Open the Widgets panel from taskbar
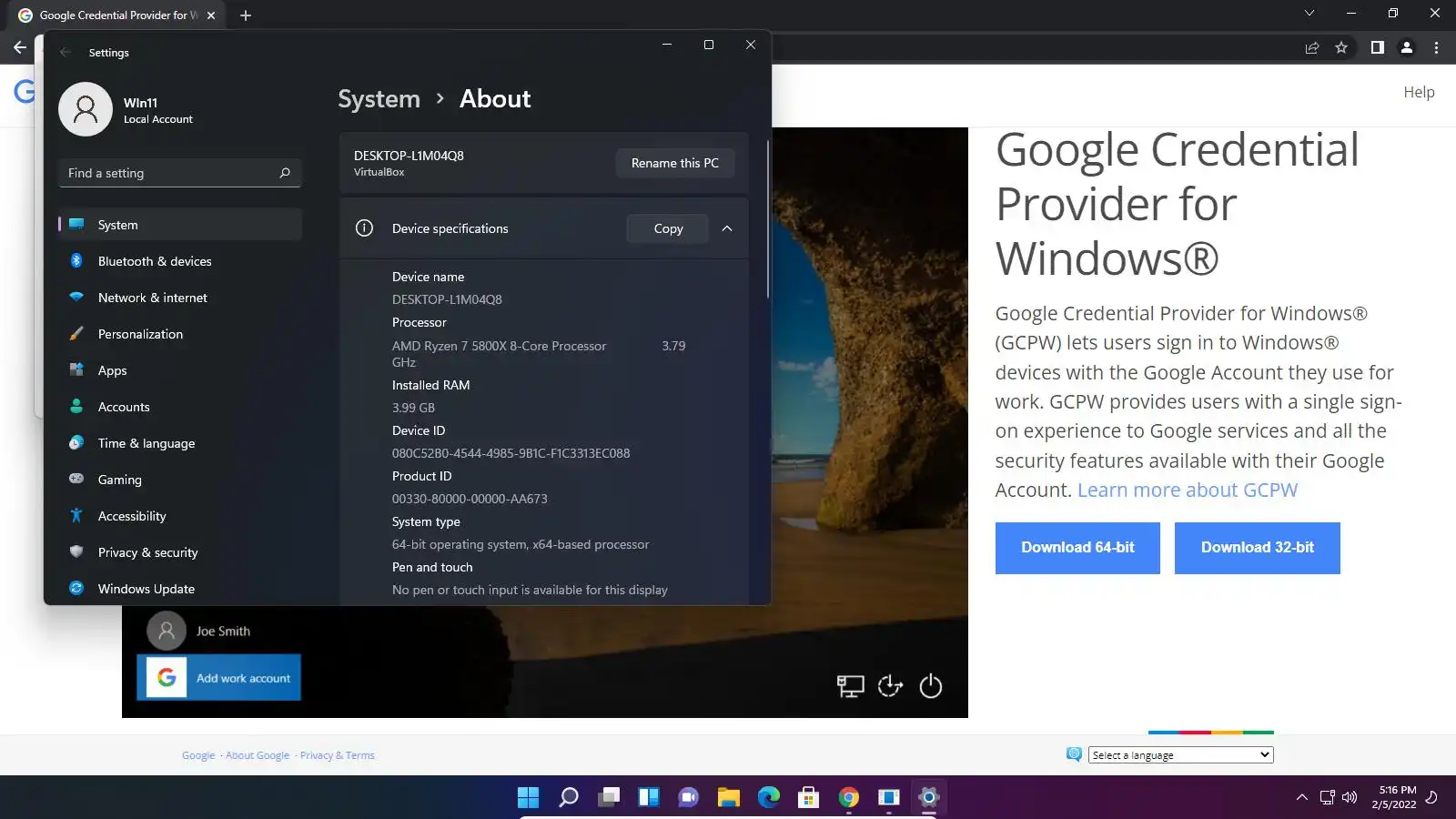 [649, 798]
